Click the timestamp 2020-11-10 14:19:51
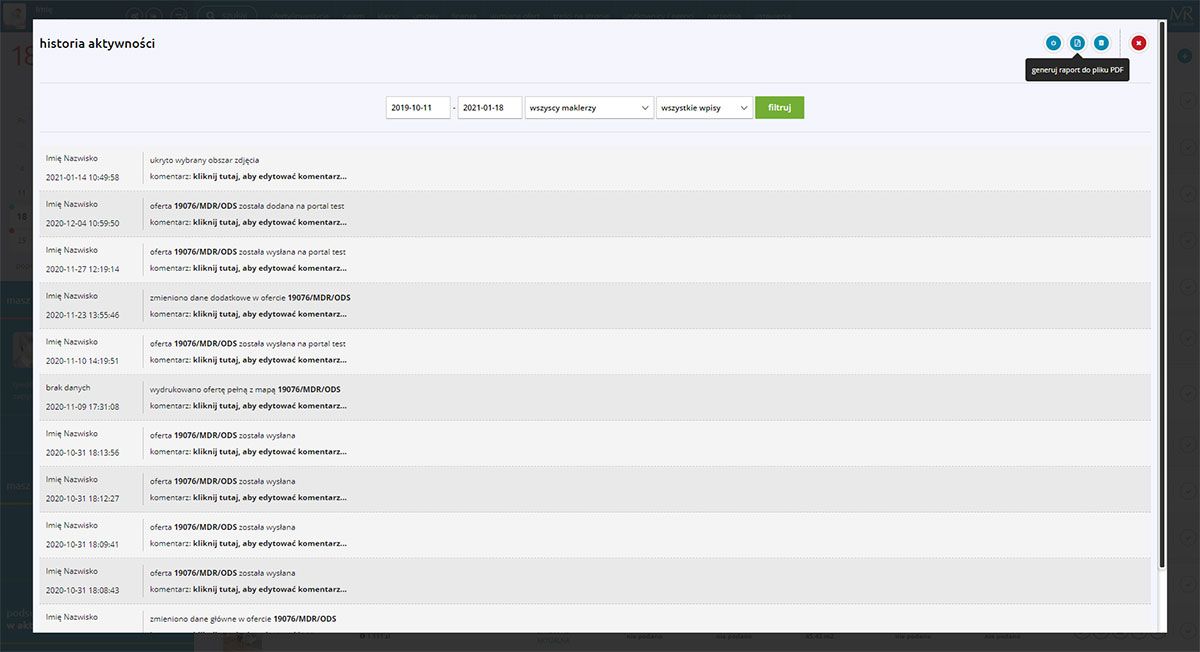Screen dimensions: 1200x652 (83, 361)
